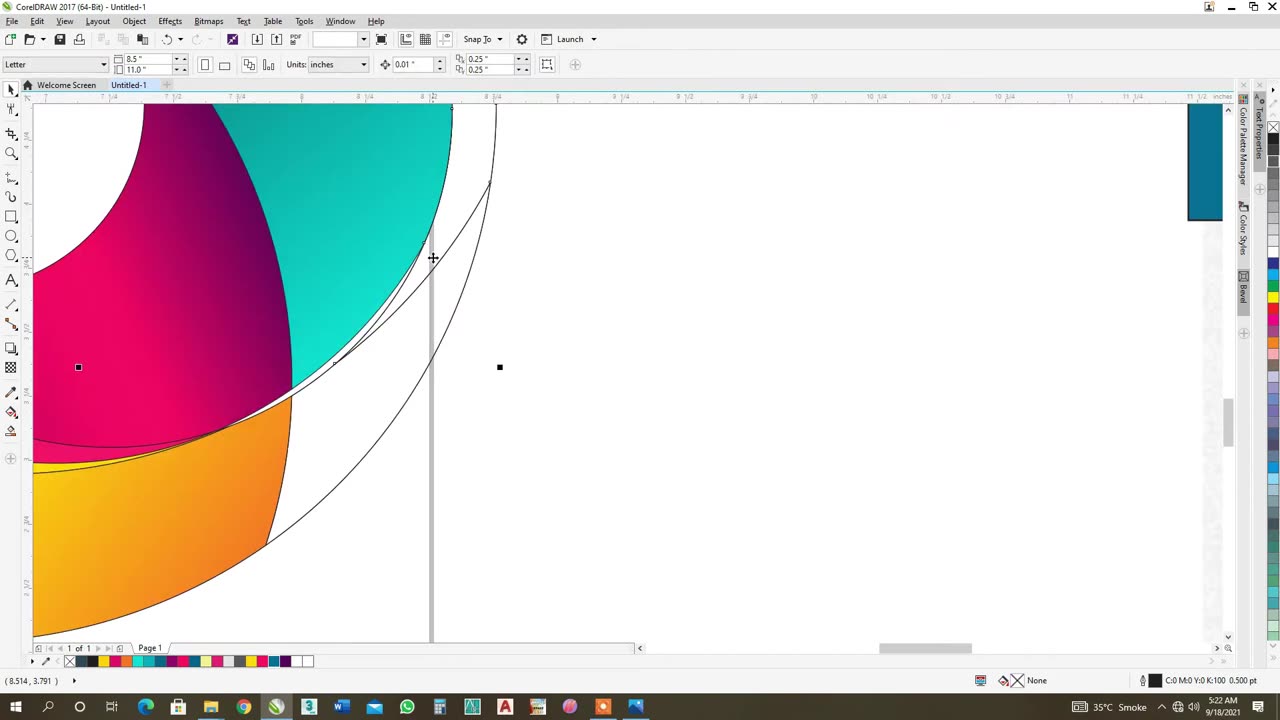1280x720 pixels.
Task: Switch to the Page 1 tab
Action: (149, 648)
